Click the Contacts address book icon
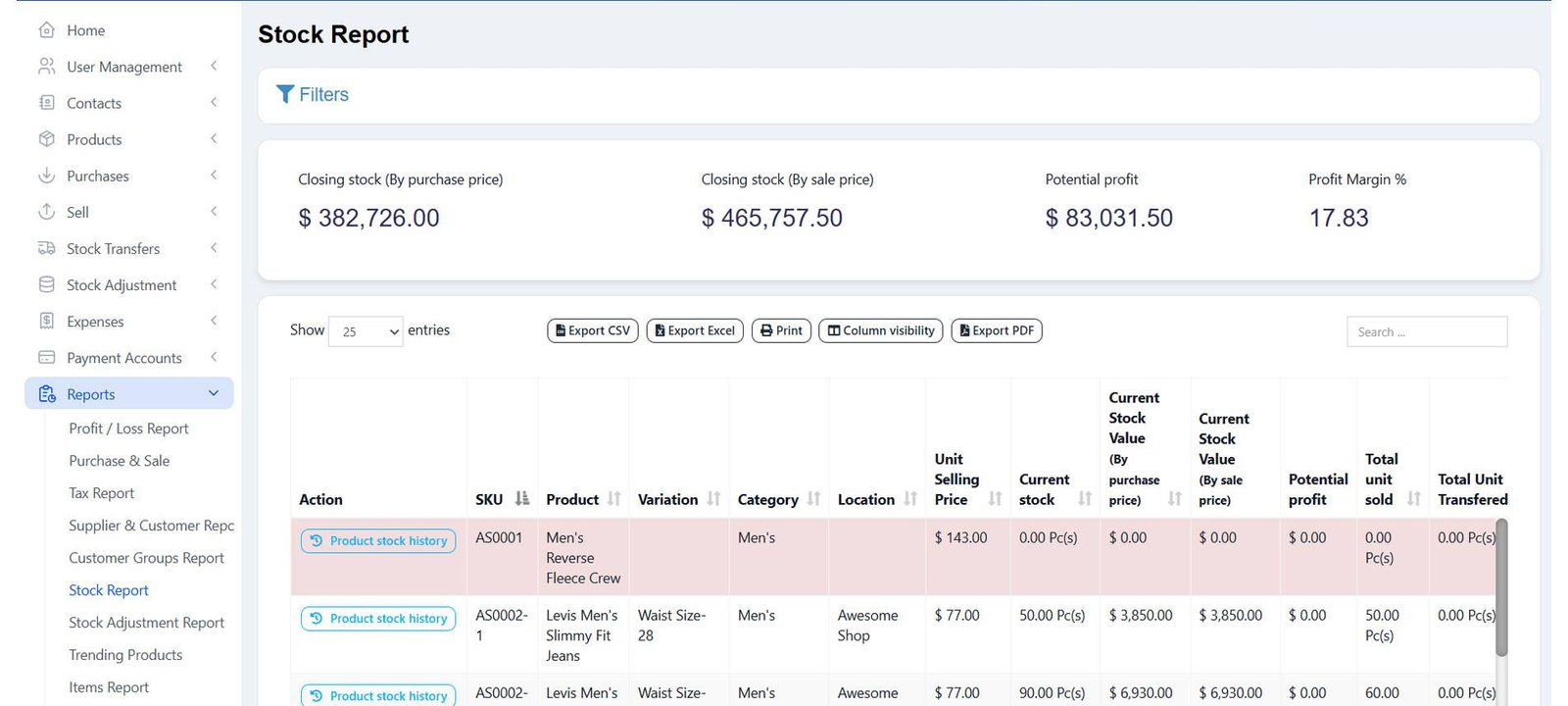Screen dimensions: 1568x706 pyautogui.click(x=46, y=103)
